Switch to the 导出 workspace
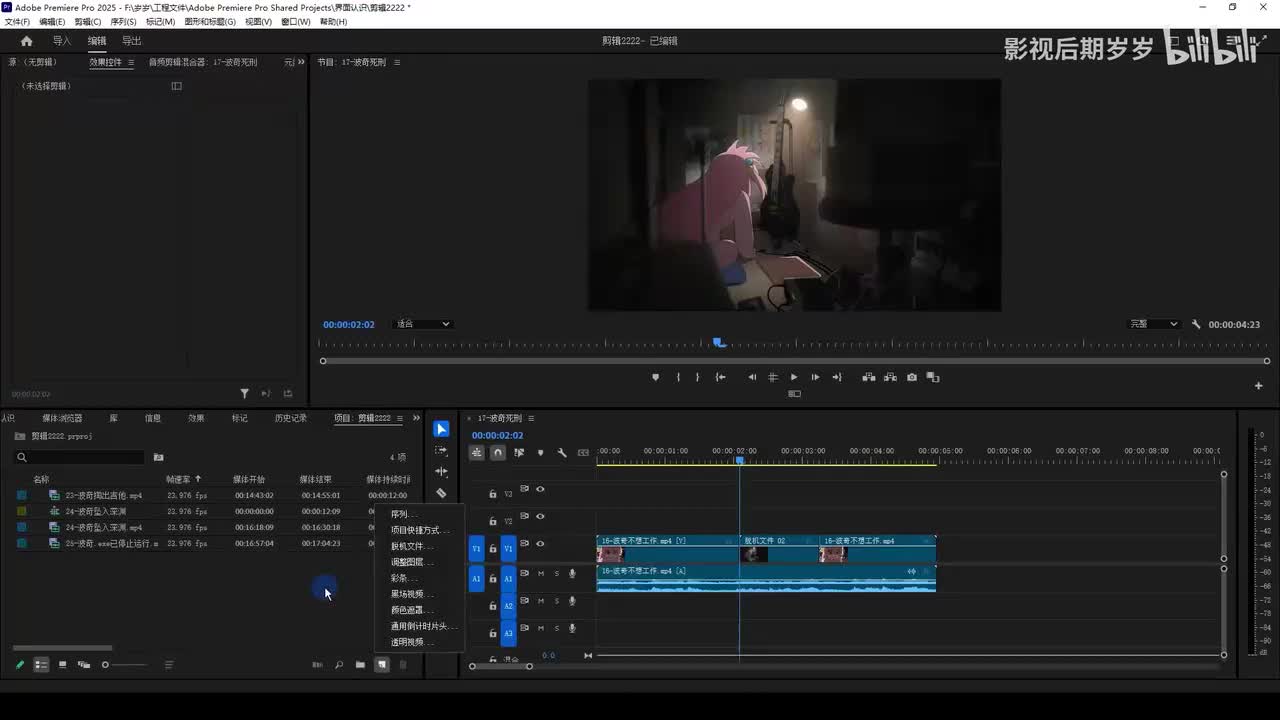The image size is (1280, 720). click(x=131, y=41)
